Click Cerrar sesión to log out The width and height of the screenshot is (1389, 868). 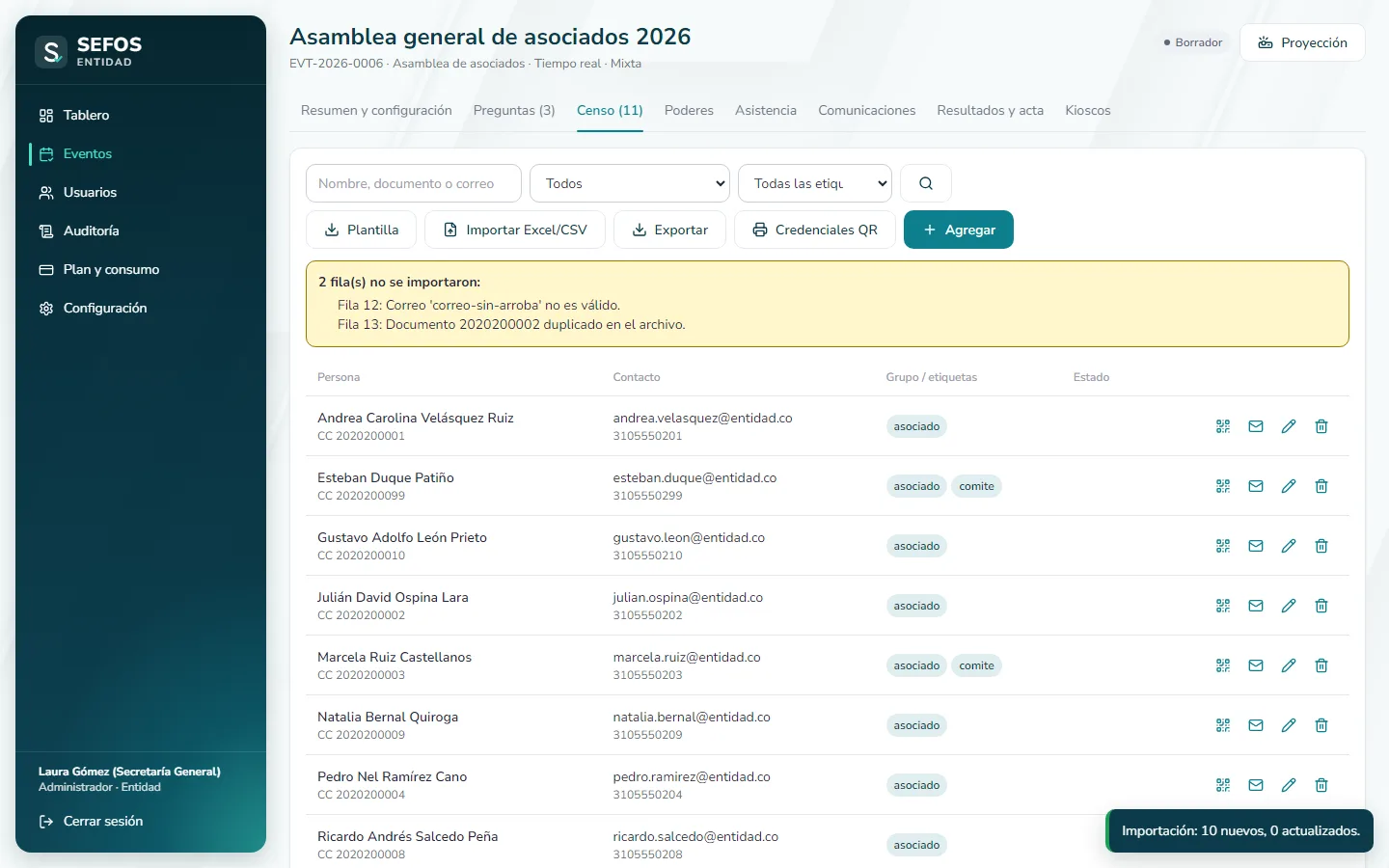[x=141, y=821]
